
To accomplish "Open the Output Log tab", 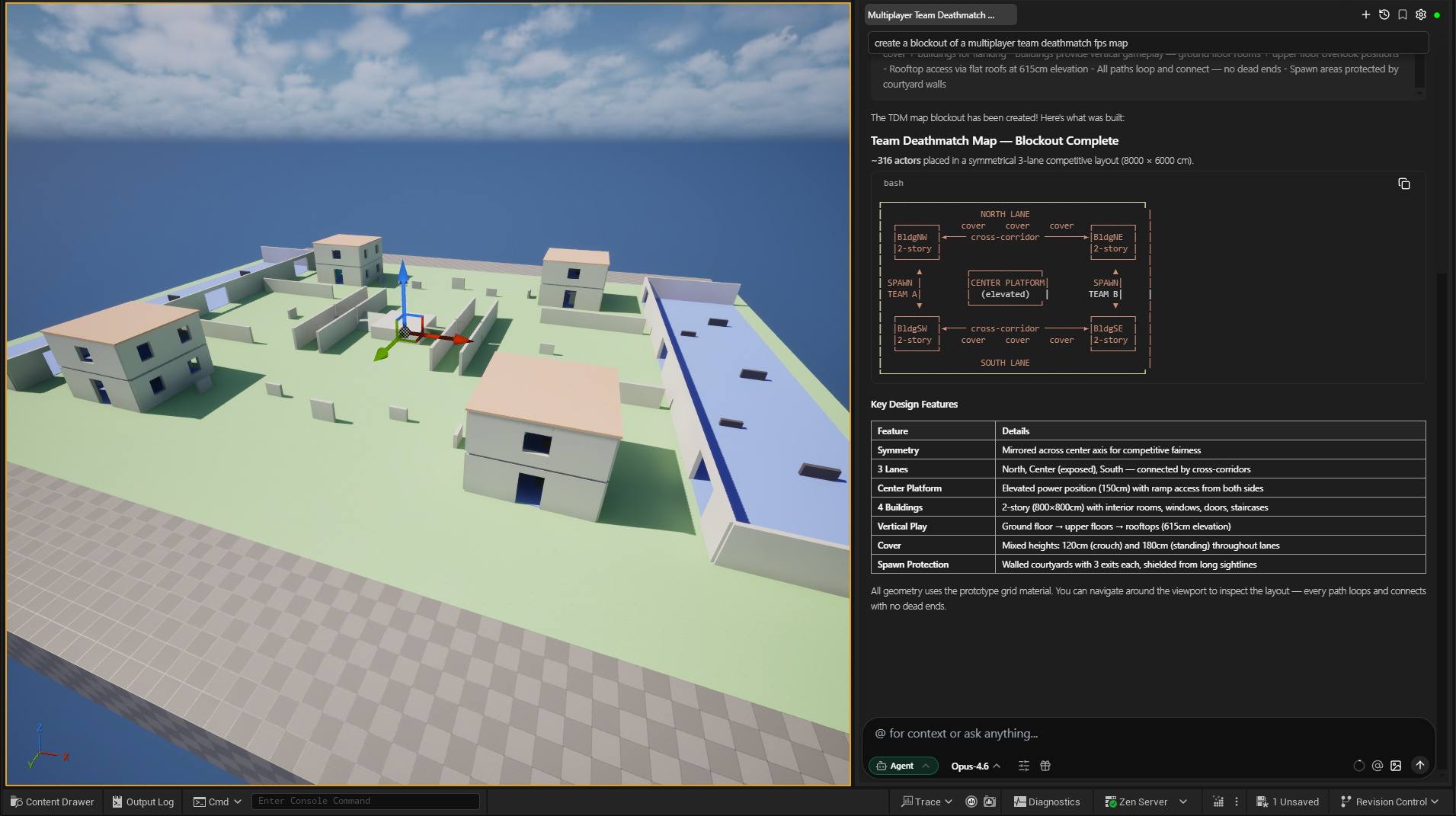I will click(x=142, y=802).
